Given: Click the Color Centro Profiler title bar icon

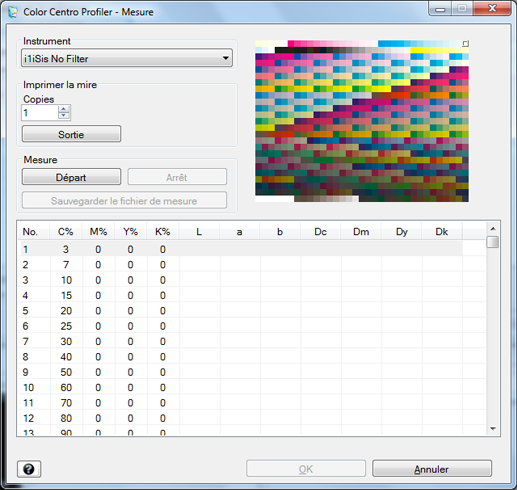Looking at the screenshot, I should coord(13,12).
